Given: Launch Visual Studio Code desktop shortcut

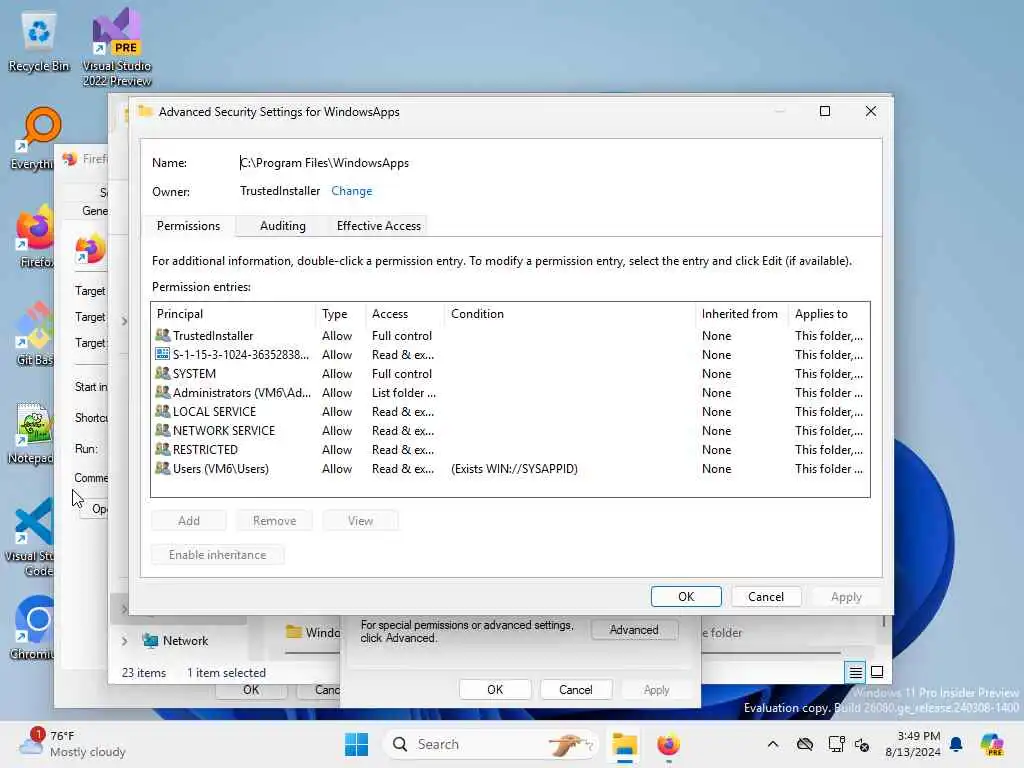Looking at the screenshot, I should (x=31, y=537).
